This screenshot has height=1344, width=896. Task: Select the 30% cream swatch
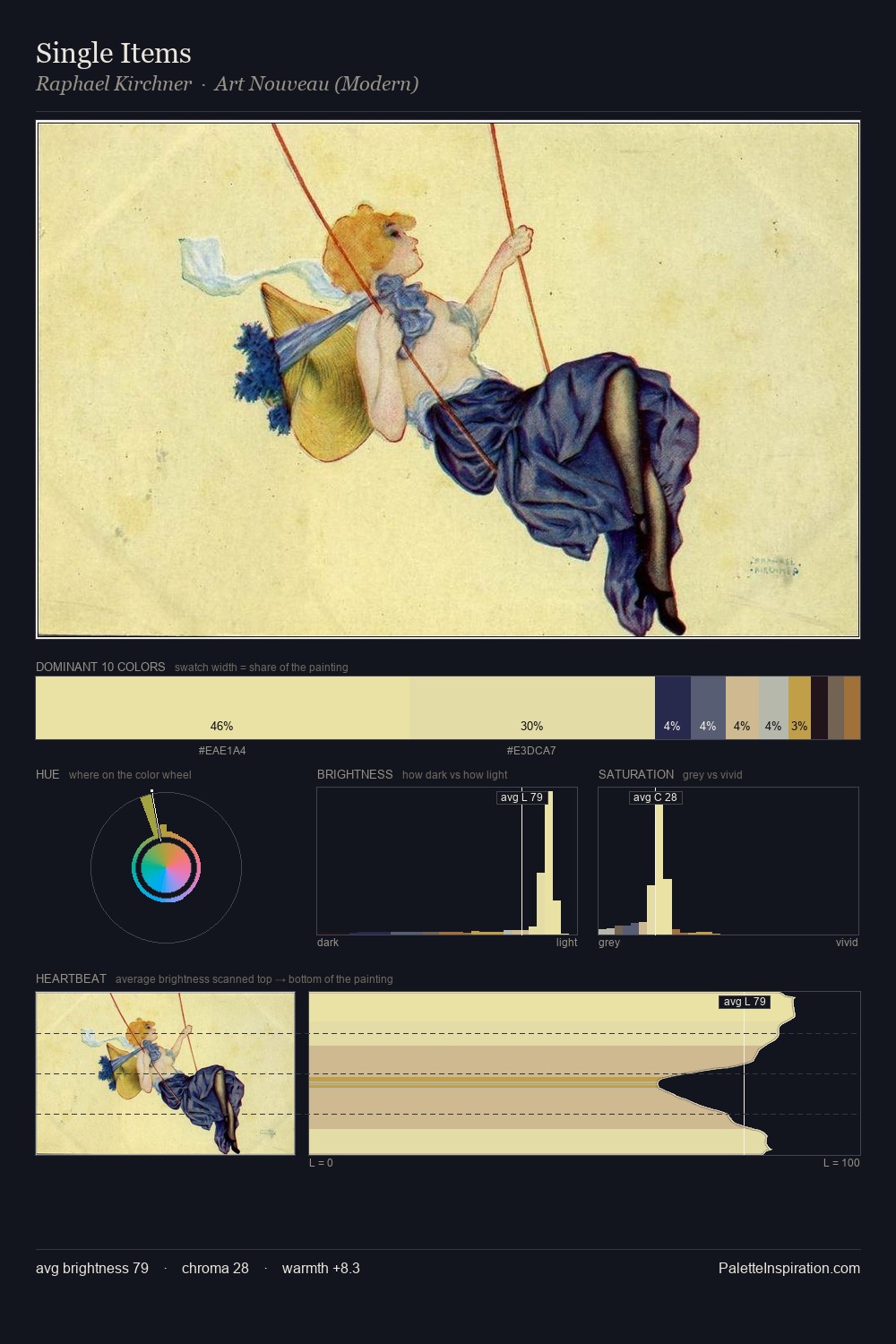tap(532, 708)
